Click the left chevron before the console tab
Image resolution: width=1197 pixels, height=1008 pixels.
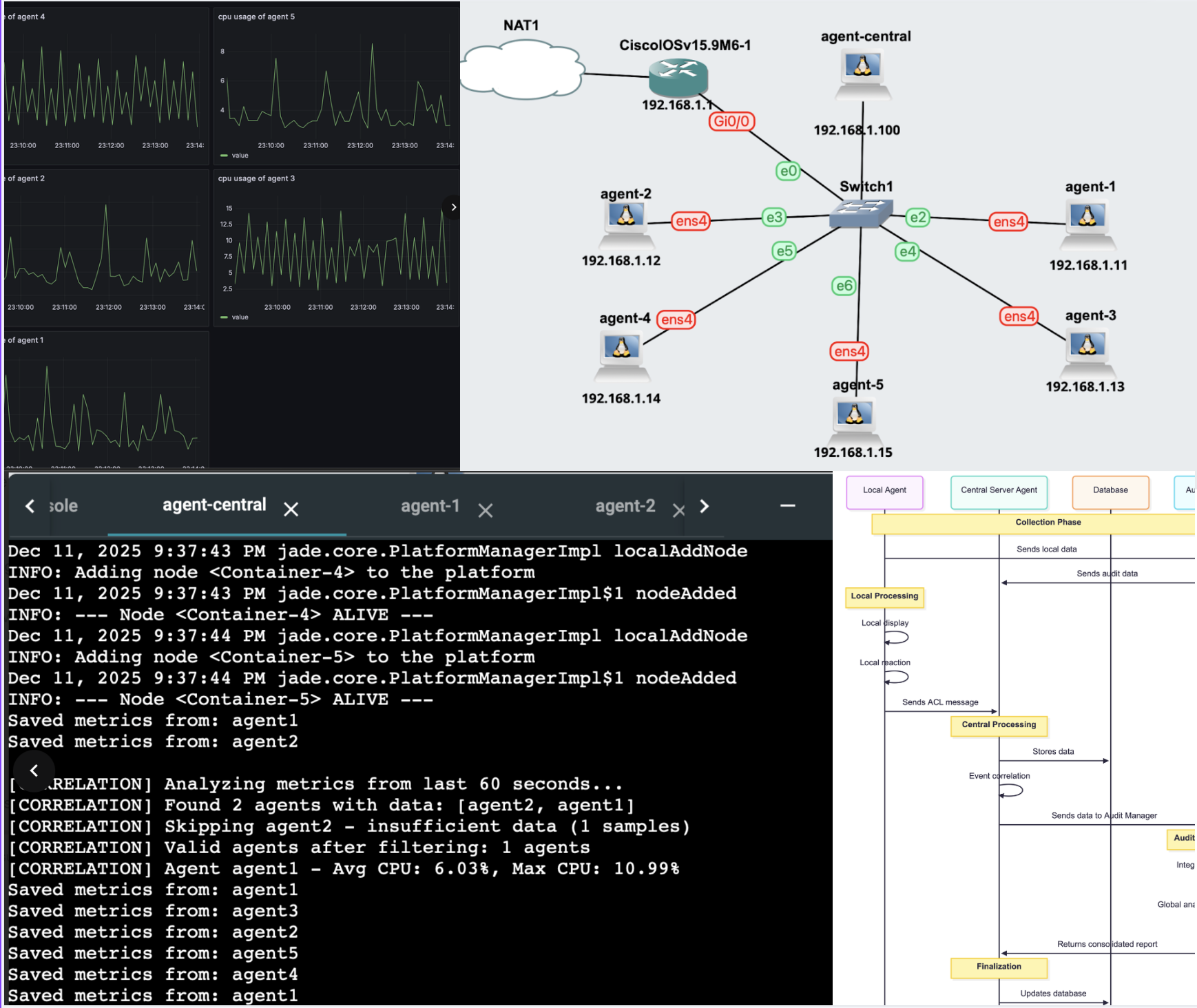(x=30, y=506)
